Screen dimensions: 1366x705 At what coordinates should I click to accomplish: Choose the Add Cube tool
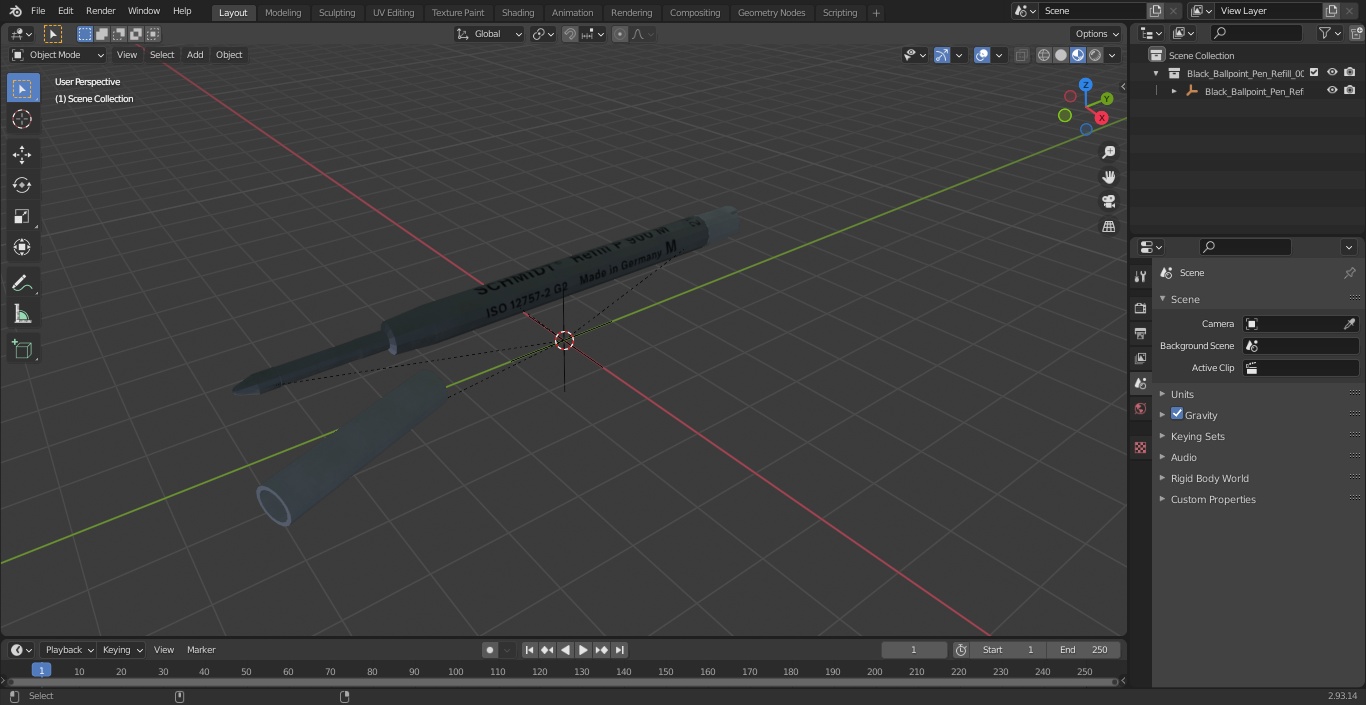pyautogui.click(x=22, y=349)
